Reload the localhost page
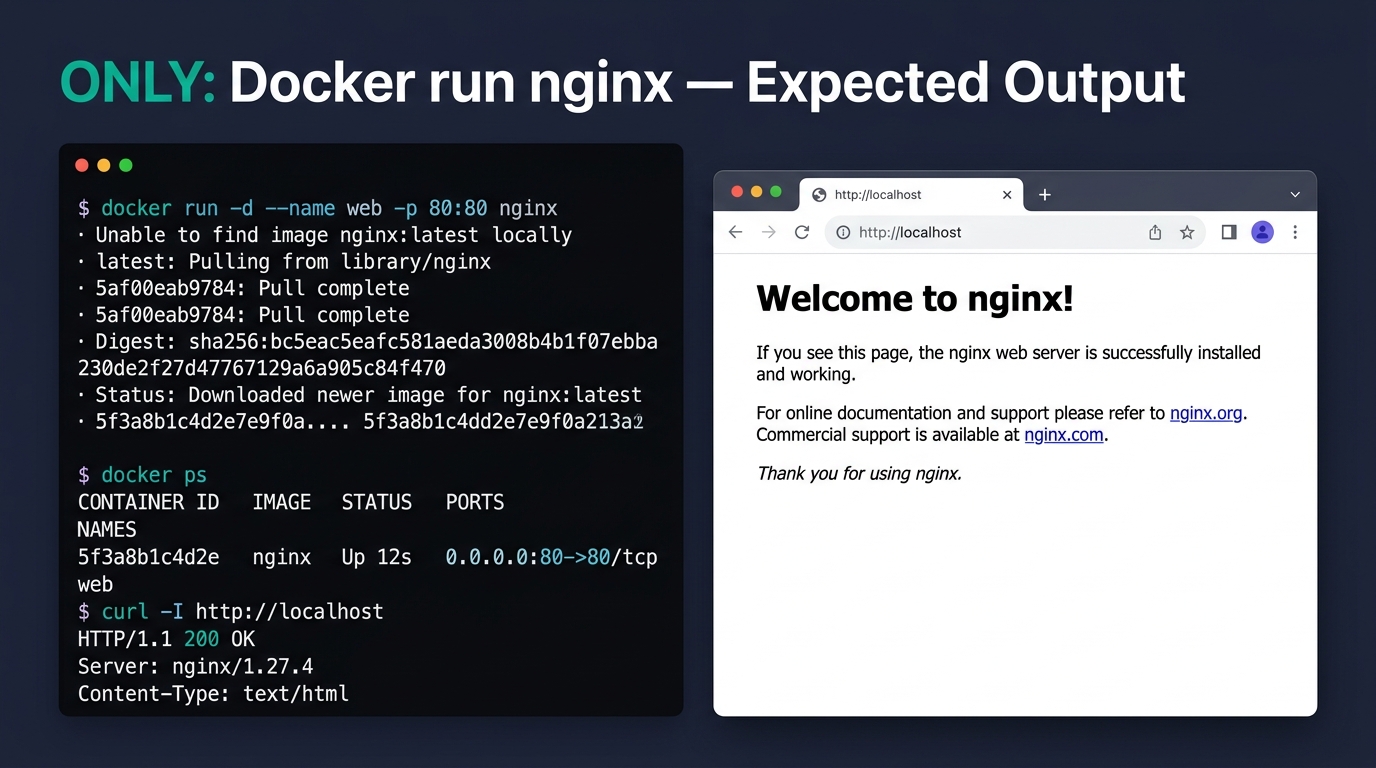Image resolution: width=1376 pixels, height=768 pixels. [x=801, y=232]
